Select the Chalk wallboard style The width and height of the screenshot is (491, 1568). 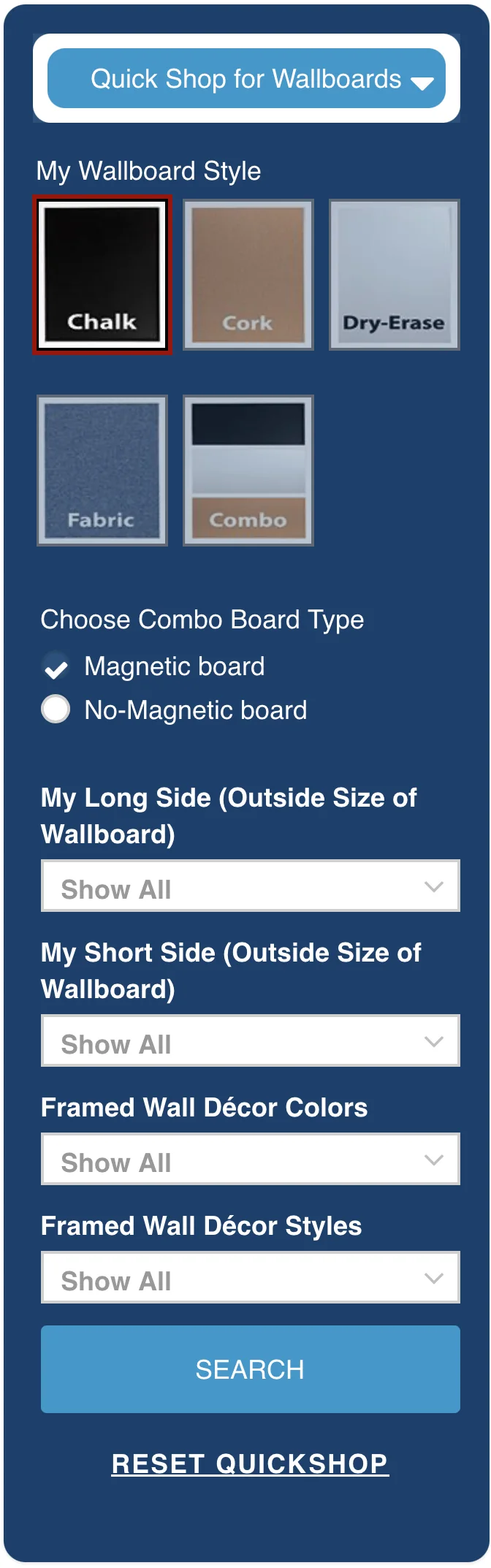coord(102,275)
